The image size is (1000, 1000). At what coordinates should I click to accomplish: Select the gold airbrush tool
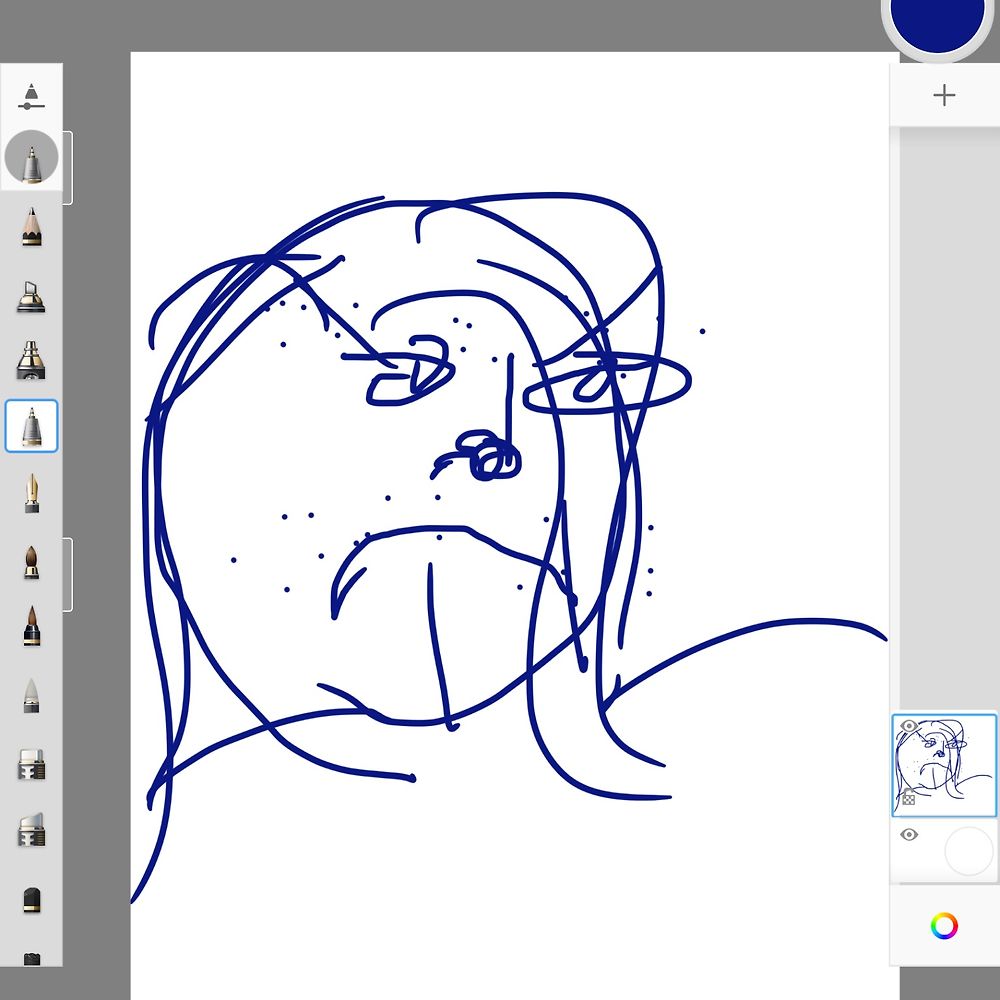[31, 360]
